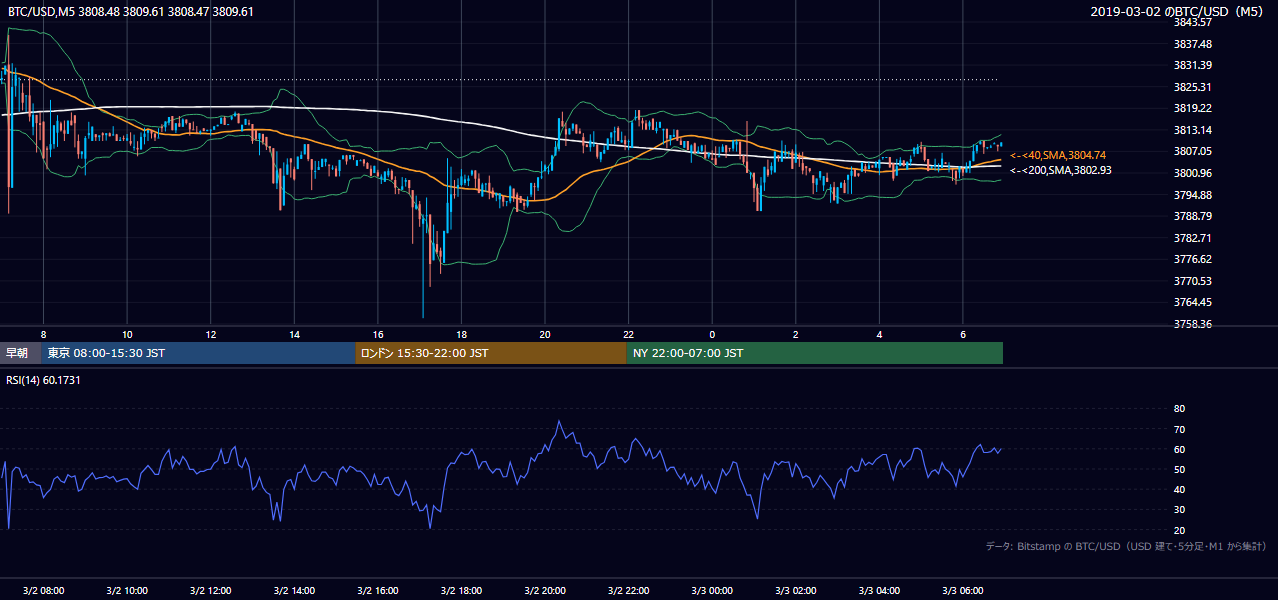Click the RSI(14) 60.1731 indicator label
This screenshot has height=600, width=1278.
tap(44, 381)
